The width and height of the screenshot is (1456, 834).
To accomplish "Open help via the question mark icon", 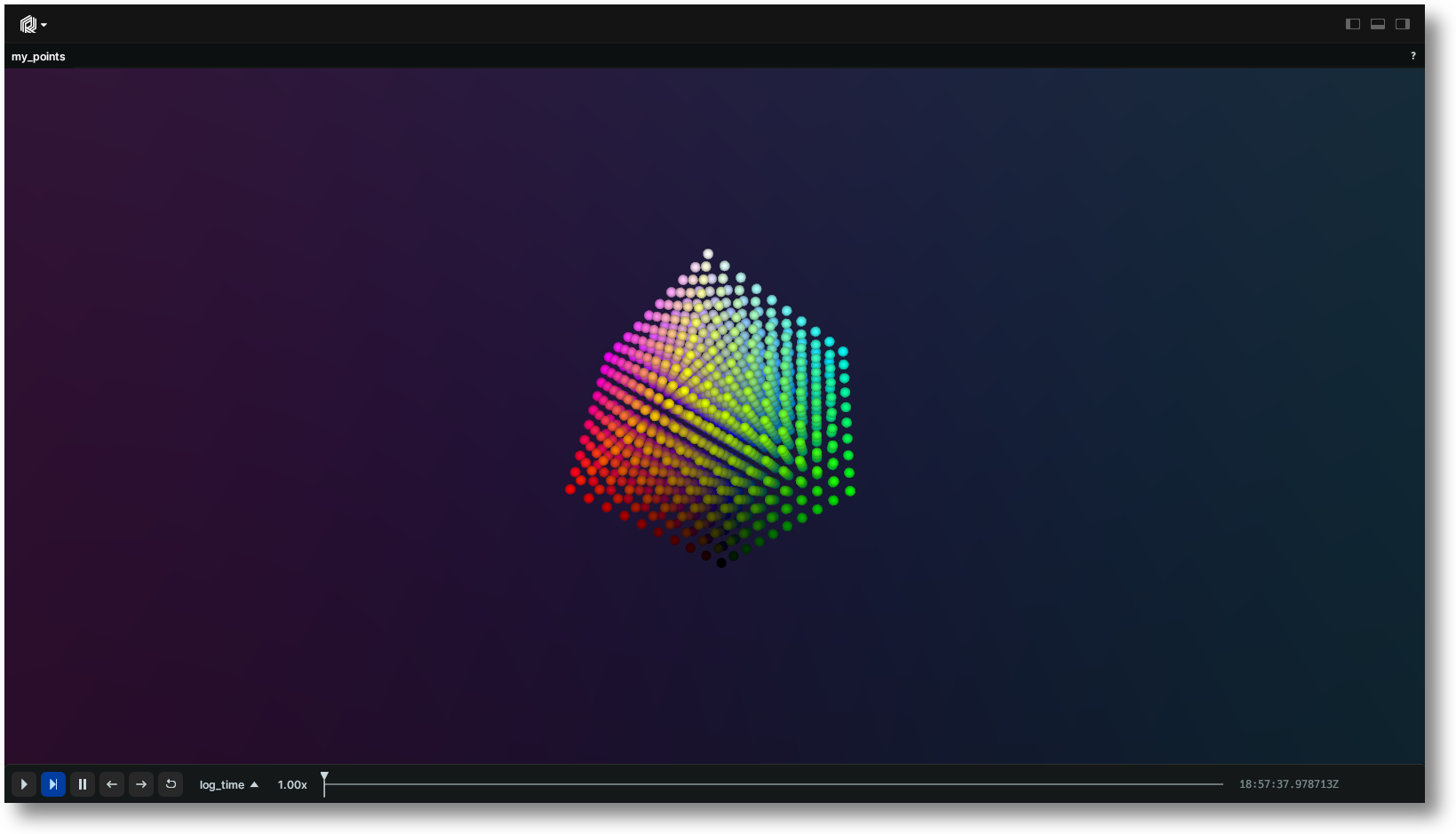I will pos(1412,56).
